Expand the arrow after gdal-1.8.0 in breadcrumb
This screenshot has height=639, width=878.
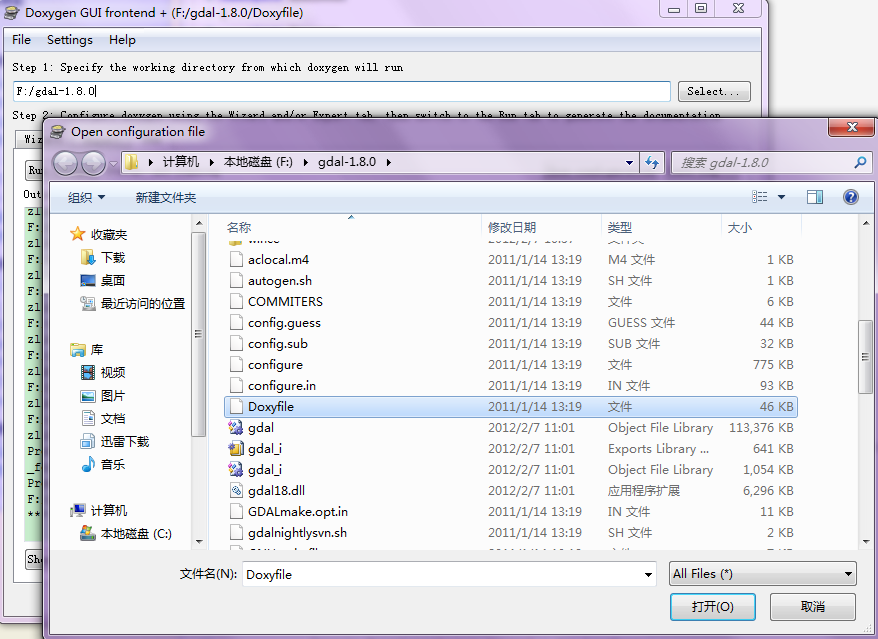(x=389, y=162)
